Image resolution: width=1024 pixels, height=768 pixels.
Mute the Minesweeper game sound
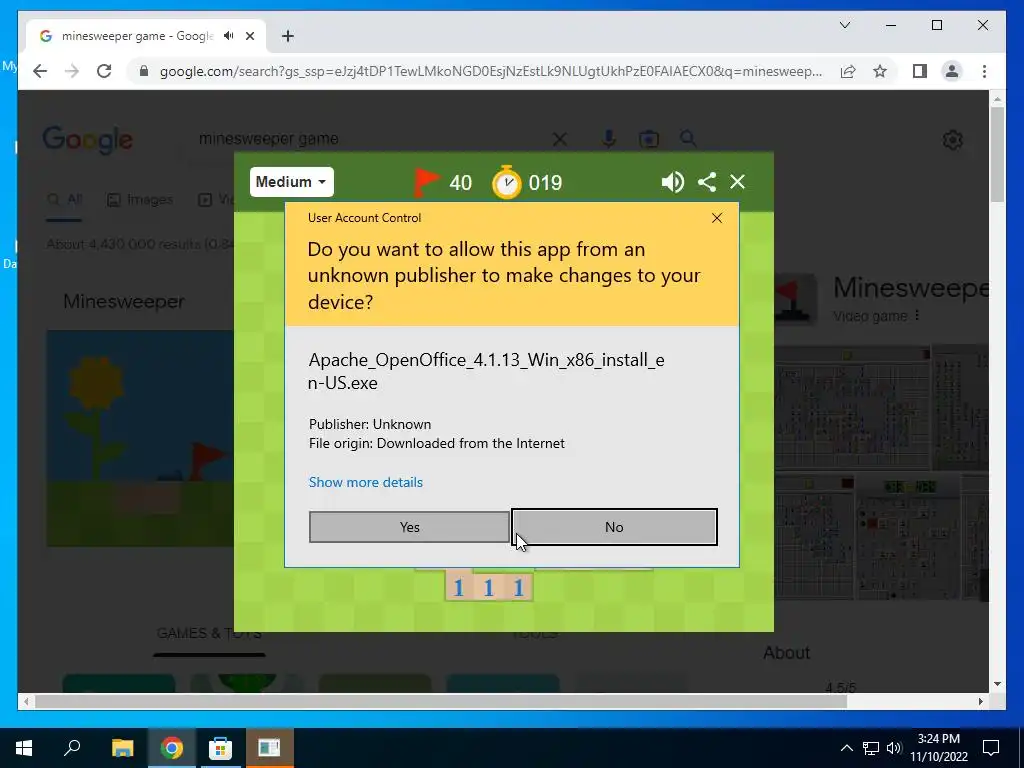point(672,182)
